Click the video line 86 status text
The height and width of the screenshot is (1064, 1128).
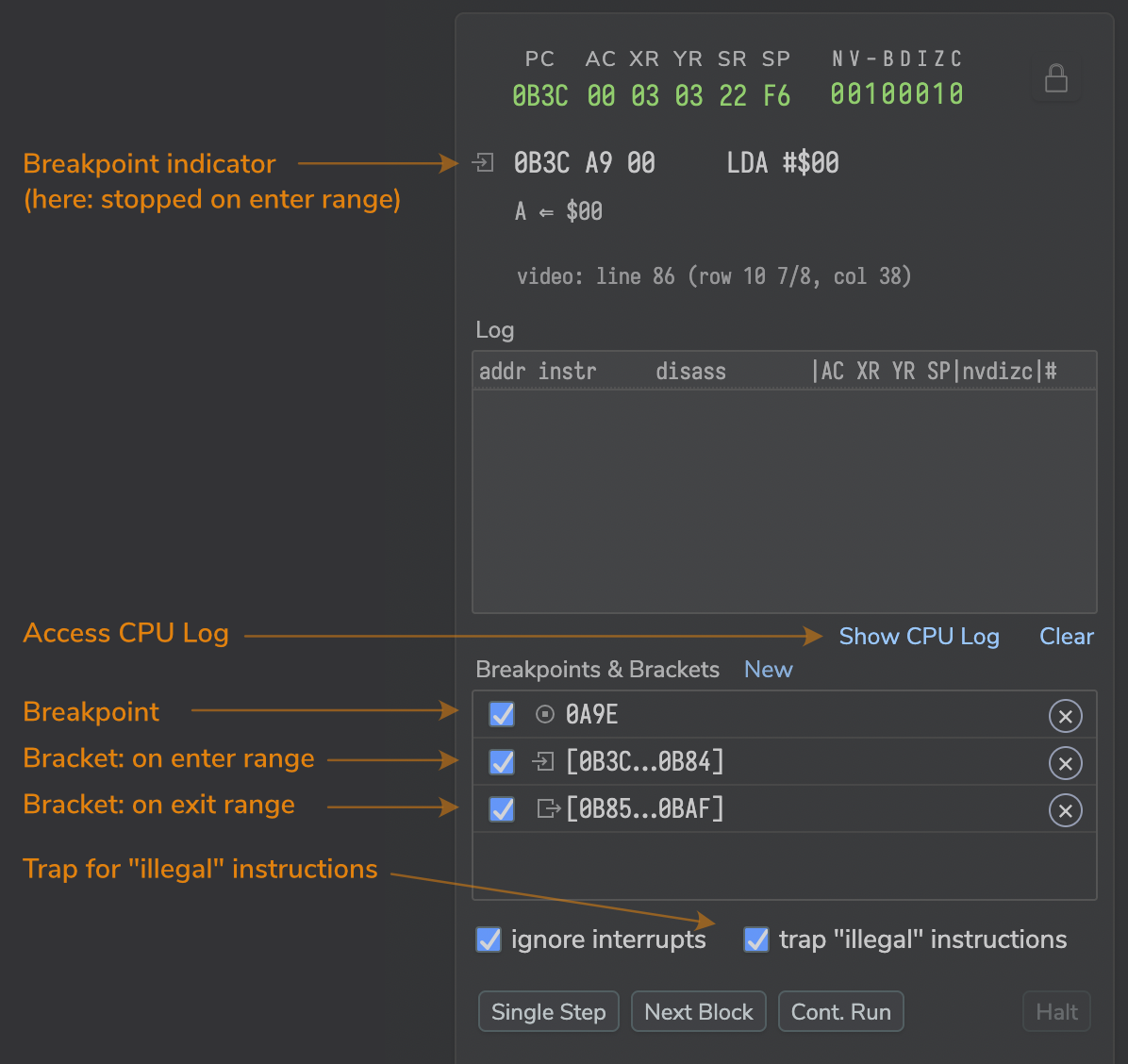[x=714, y=276]
